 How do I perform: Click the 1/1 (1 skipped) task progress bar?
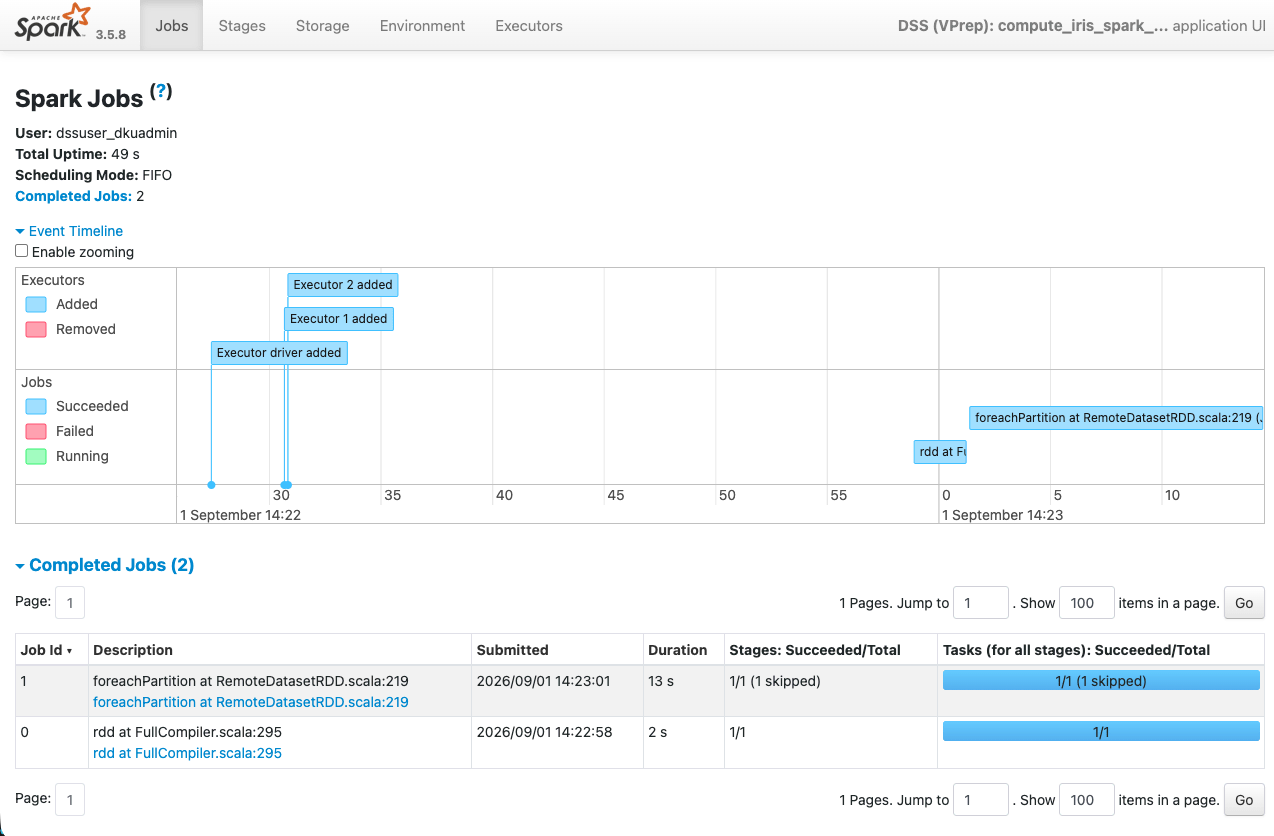click(x=1101, y=681)
